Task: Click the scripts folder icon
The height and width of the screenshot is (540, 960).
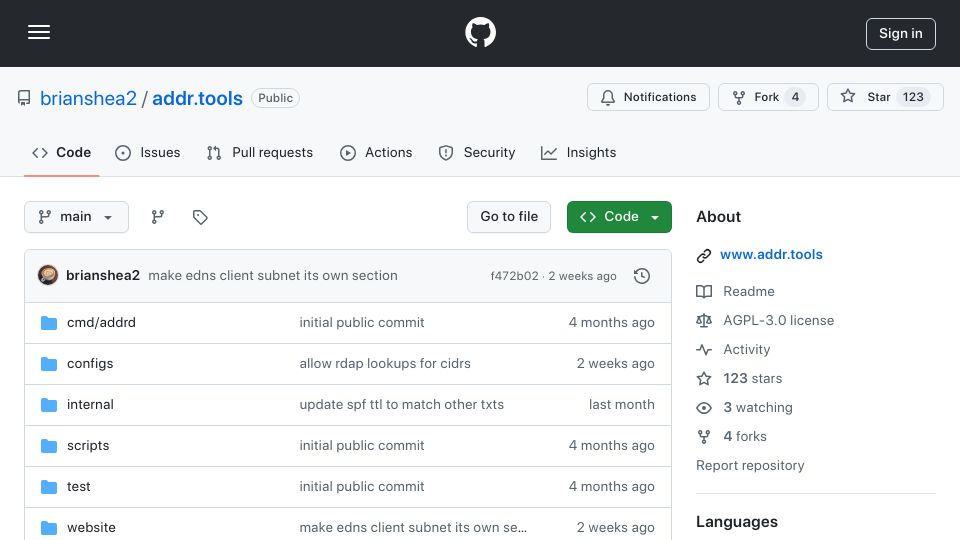Action: pos(49,446)
